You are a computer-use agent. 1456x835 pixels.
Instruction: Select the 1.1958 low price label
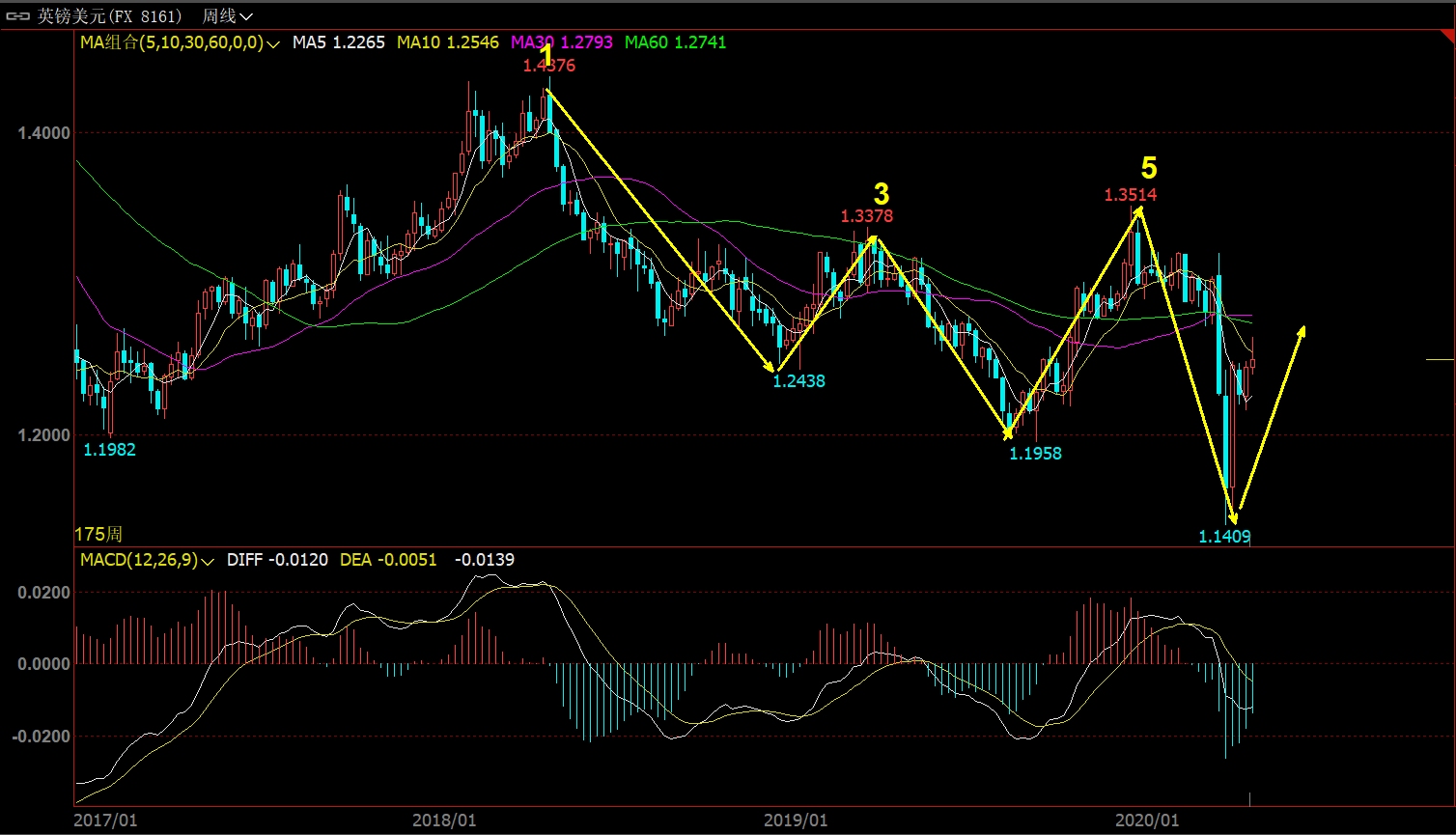(x=1036, y=453)
